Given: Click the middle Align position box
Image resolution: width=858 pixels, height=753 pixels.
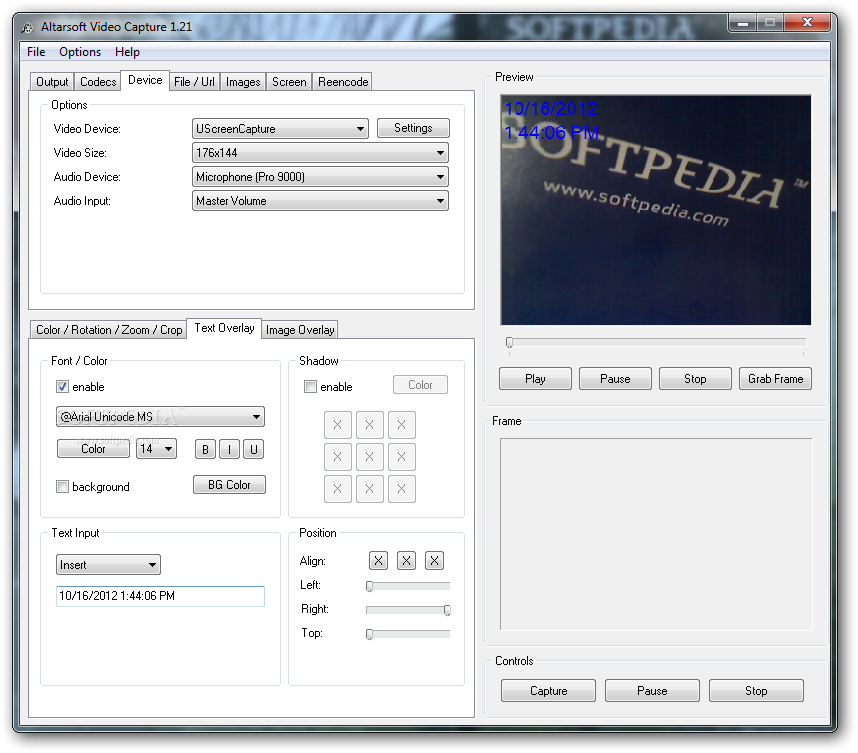Looking at the screenshot, I should coord(406,560).
